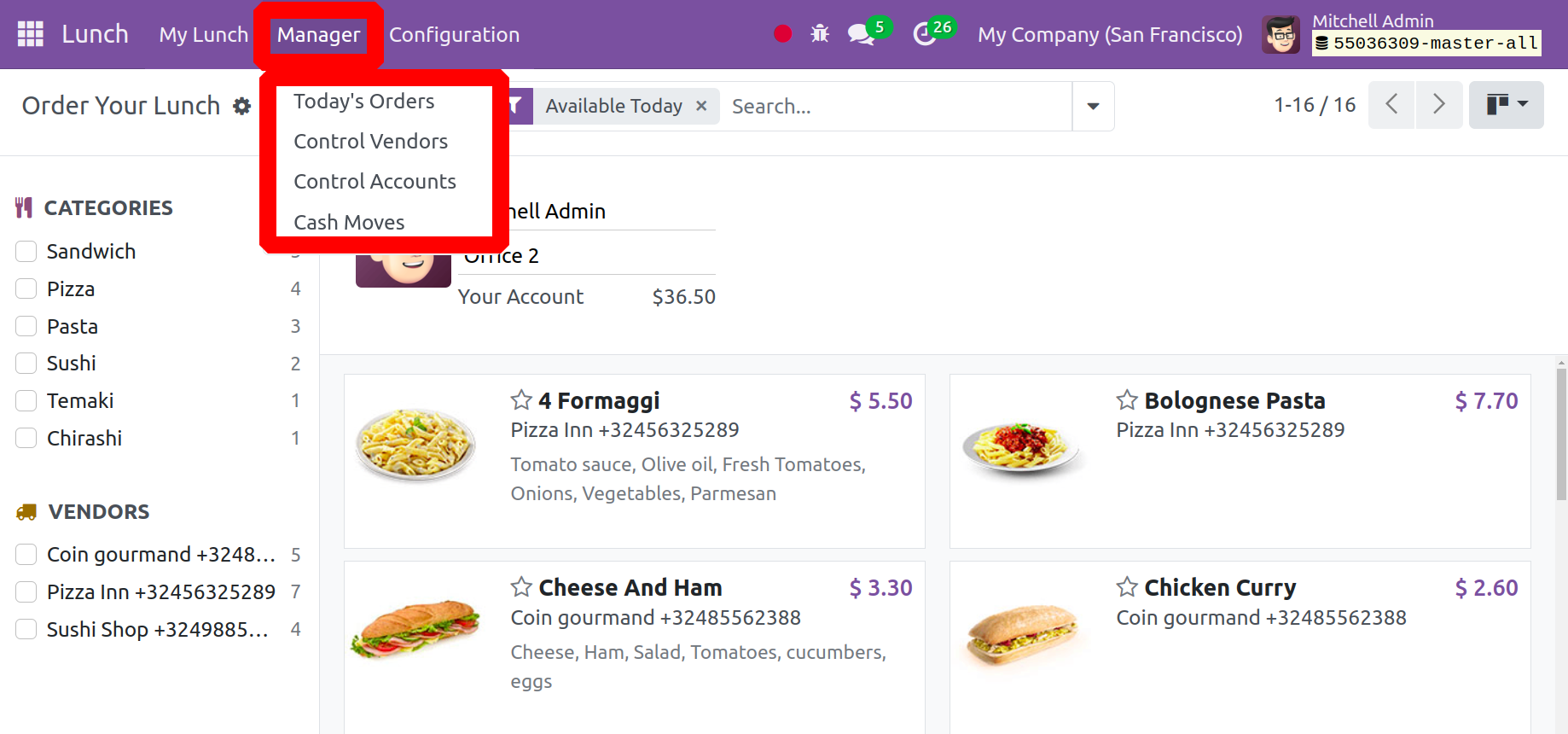
Task: Open the conversations chat icon
Action: coord(862,34)
